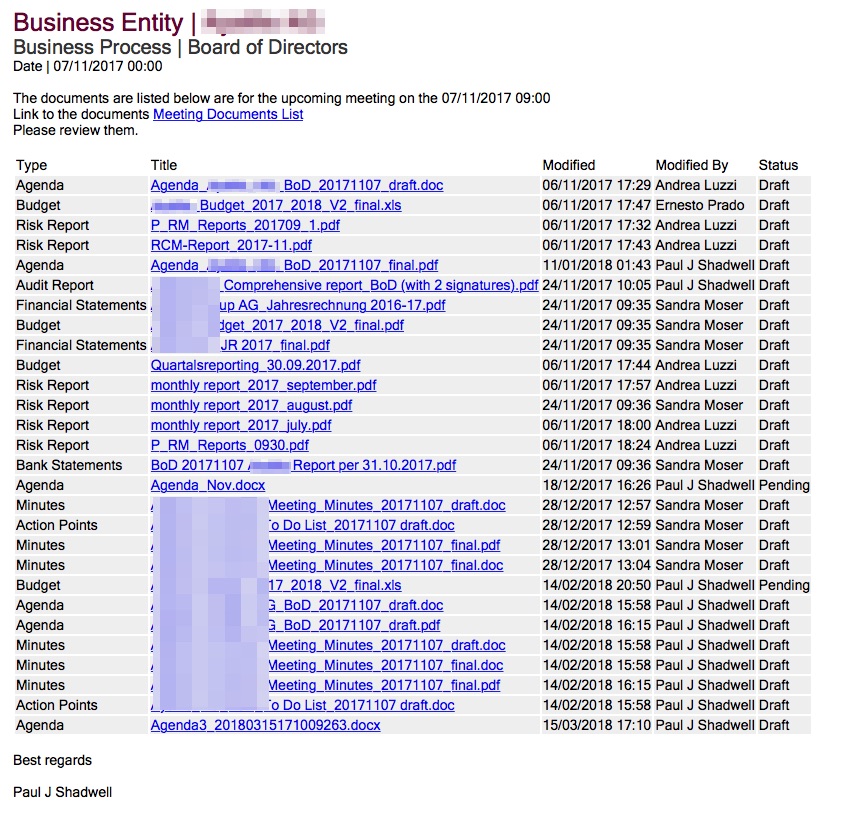Open the Budget V2_final.pdf document
Screen dimensions: 866x819
320,325
